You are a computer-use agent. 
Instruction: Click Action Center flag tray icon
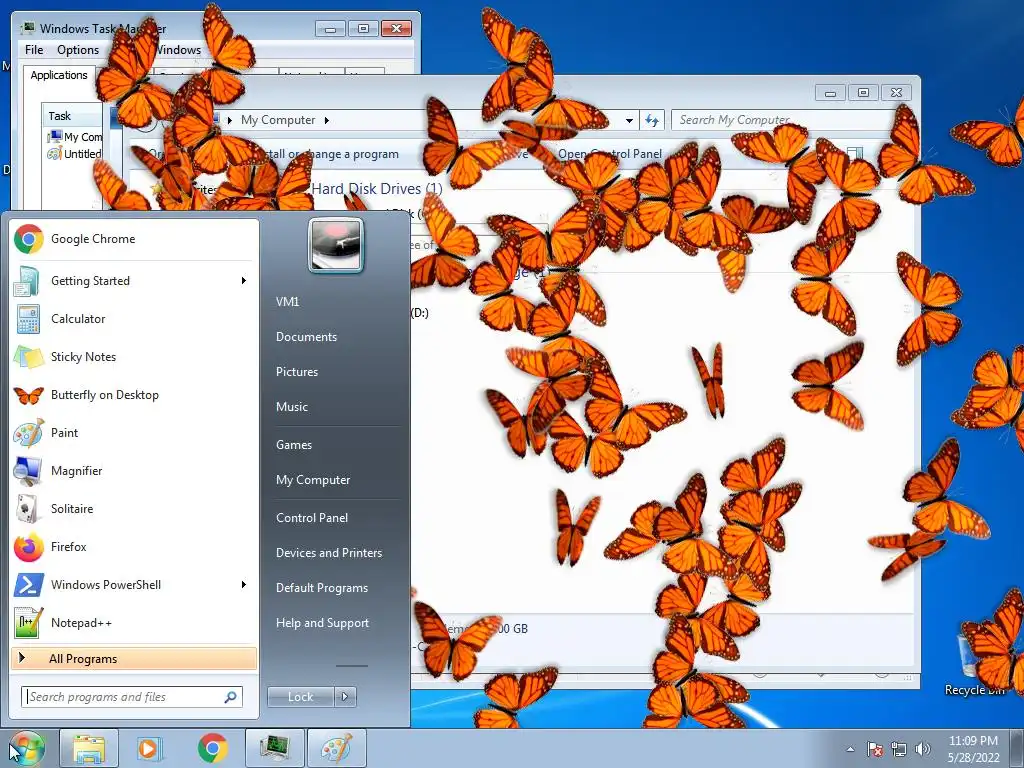pos(874,750)
